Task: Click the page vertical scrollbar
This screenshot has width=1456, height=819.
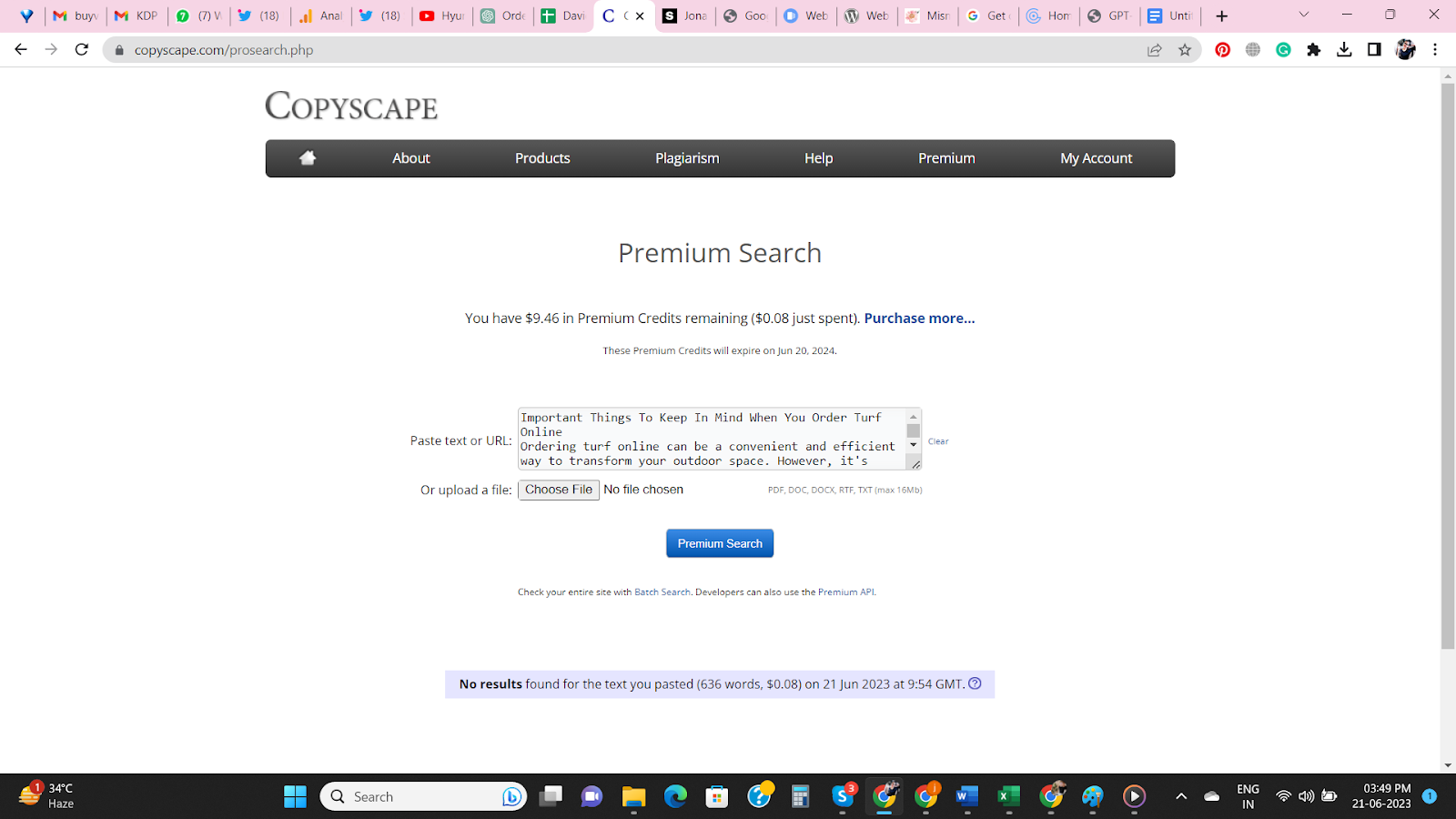Action: 1448,366
